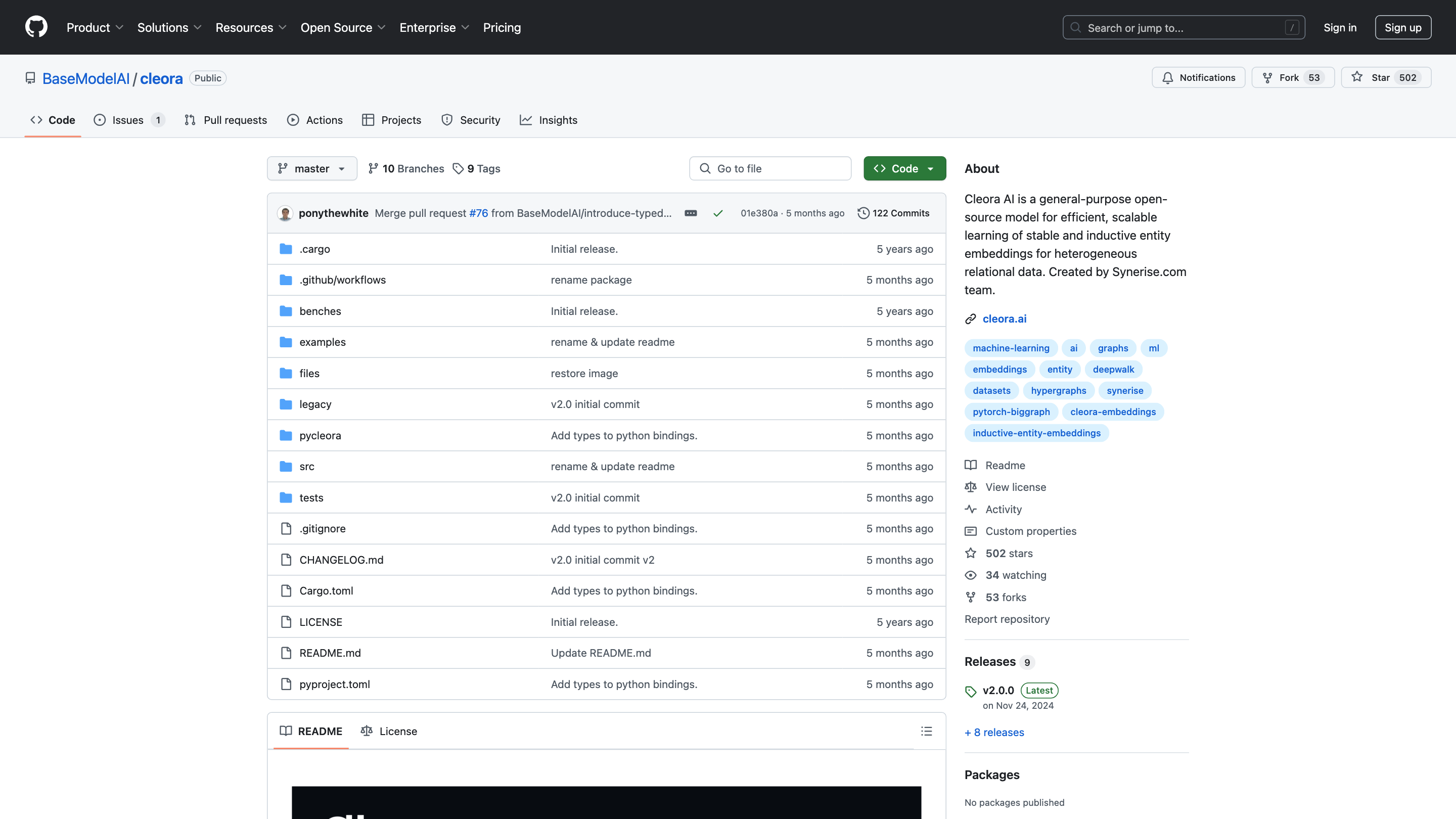Click the green commit status checkmark
This screenshot has width=1456, height=819.
tap(718, 213)
